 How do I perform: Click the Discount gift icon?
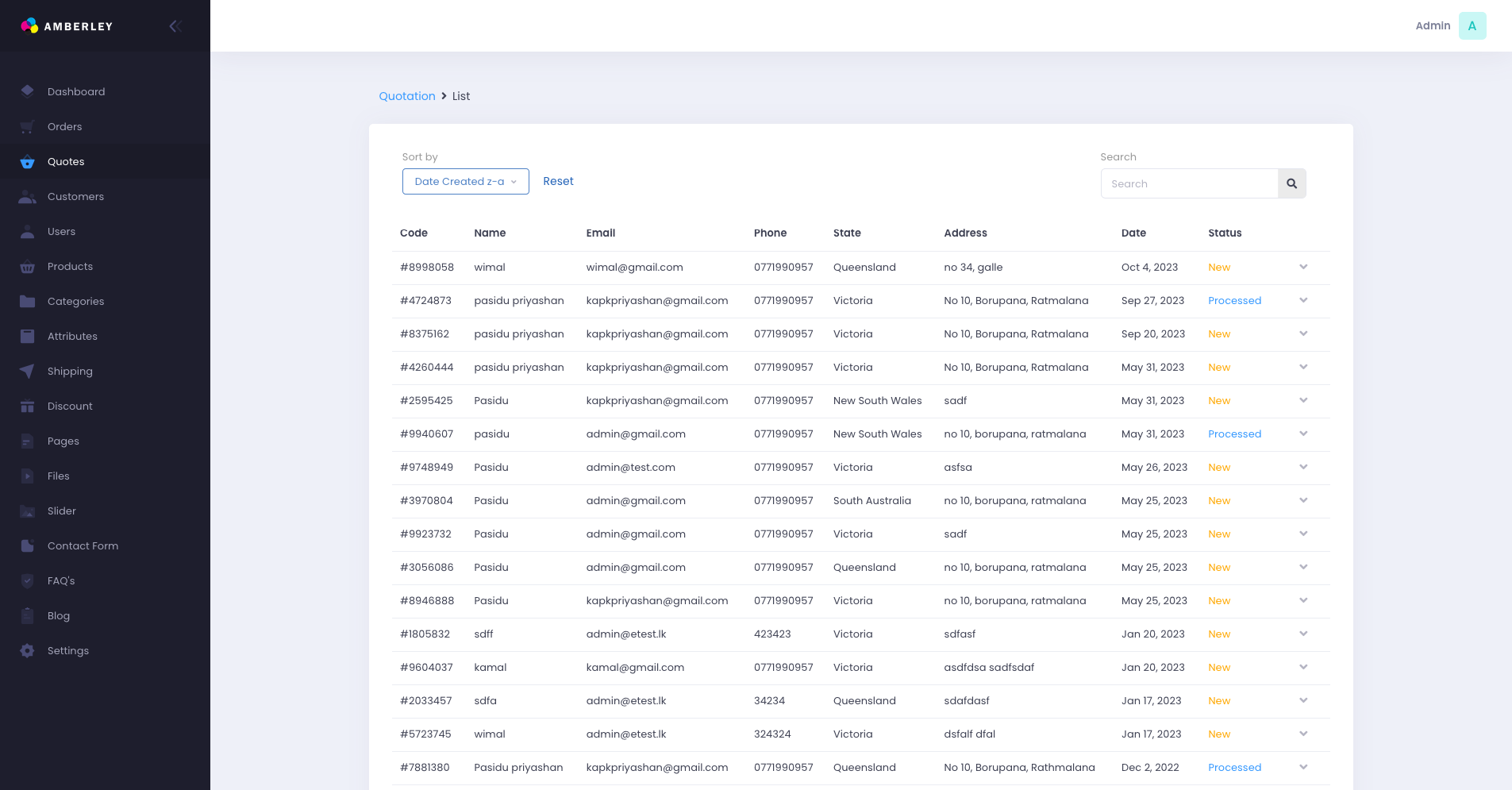click(28, 406)
